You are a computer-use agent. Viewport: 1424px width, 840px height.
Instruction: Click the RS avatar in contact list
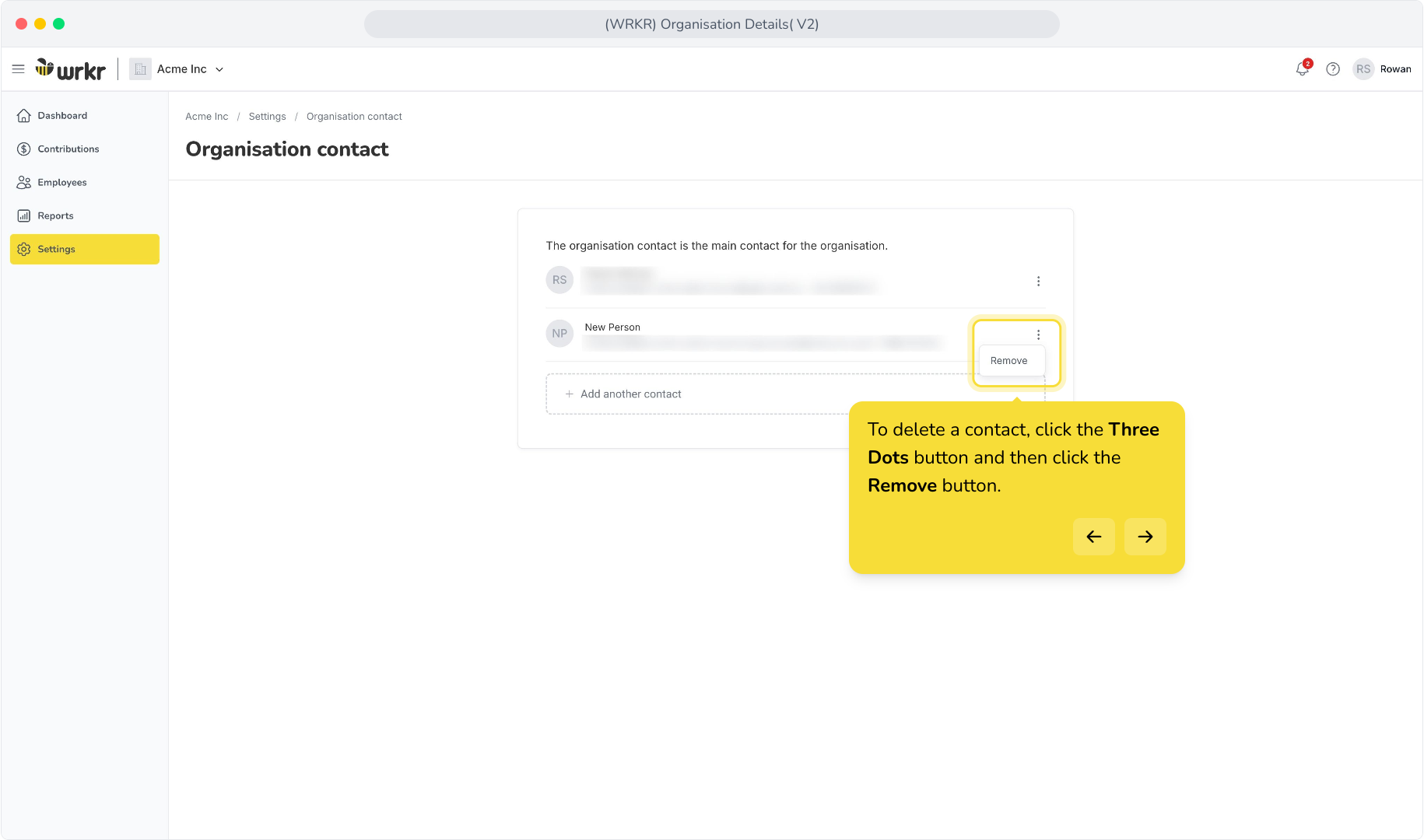[559, 280]
